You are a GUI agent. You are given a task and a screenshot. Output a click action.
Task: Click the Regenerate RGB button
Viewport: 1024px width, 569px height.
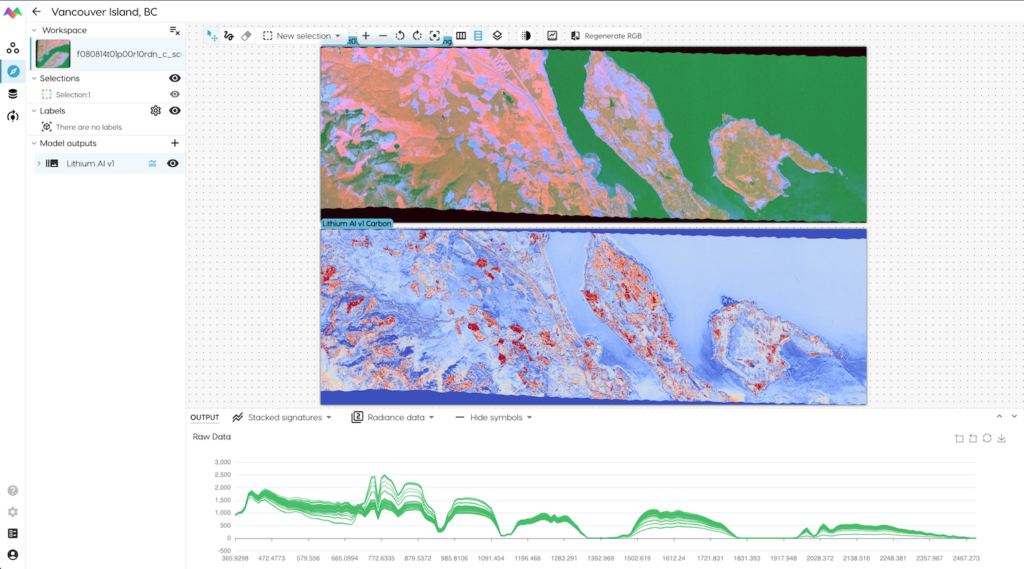606,36
